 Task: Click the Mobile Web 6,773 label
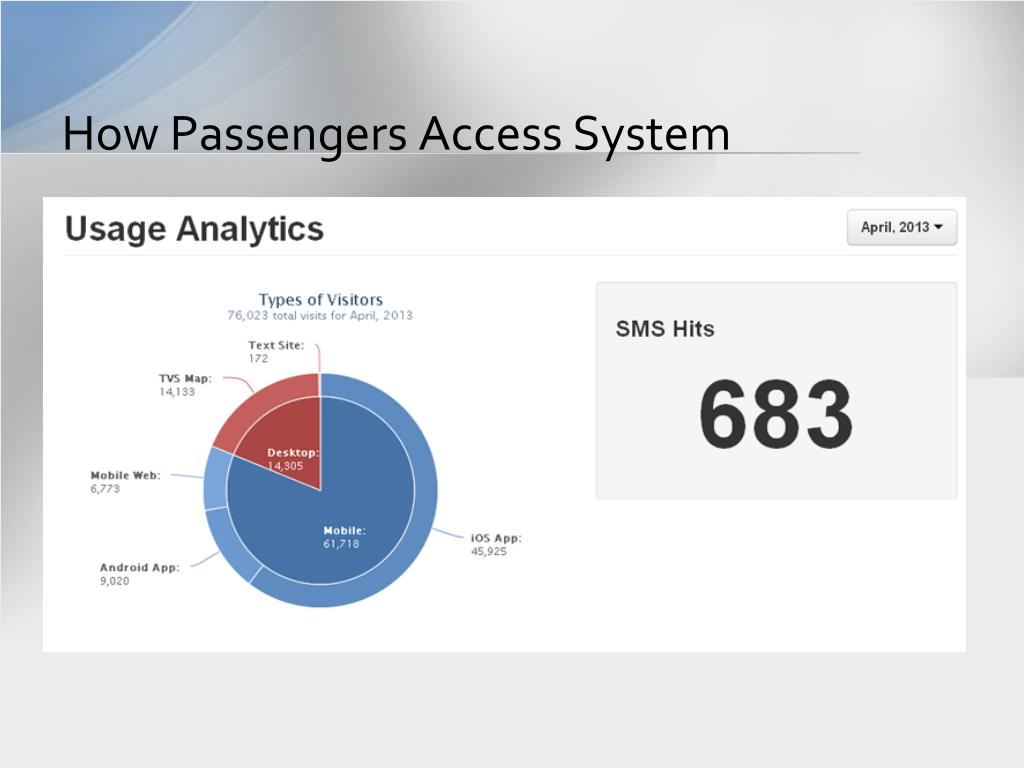click(125, 482)
